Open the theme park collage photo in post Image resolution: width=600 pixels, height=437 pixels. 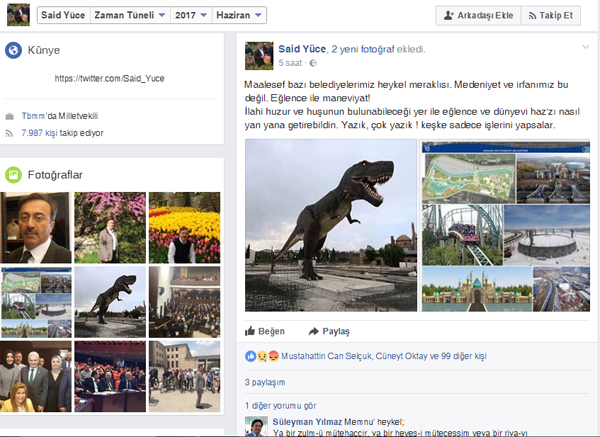505,225
